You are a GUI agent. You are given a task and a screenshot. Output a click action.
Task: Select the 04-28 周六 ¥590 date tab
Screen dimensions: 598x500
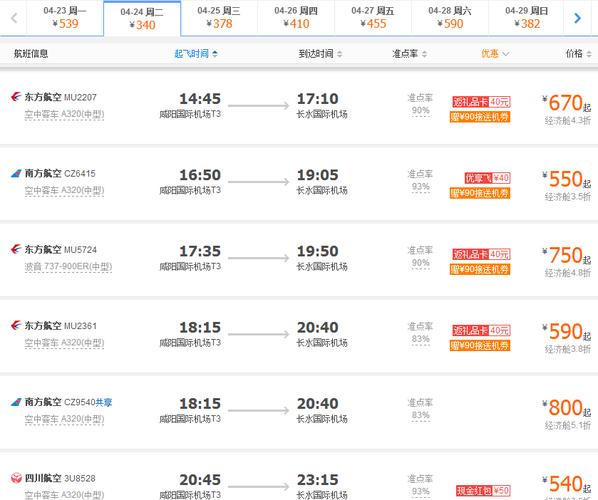[x=450, y=18]
